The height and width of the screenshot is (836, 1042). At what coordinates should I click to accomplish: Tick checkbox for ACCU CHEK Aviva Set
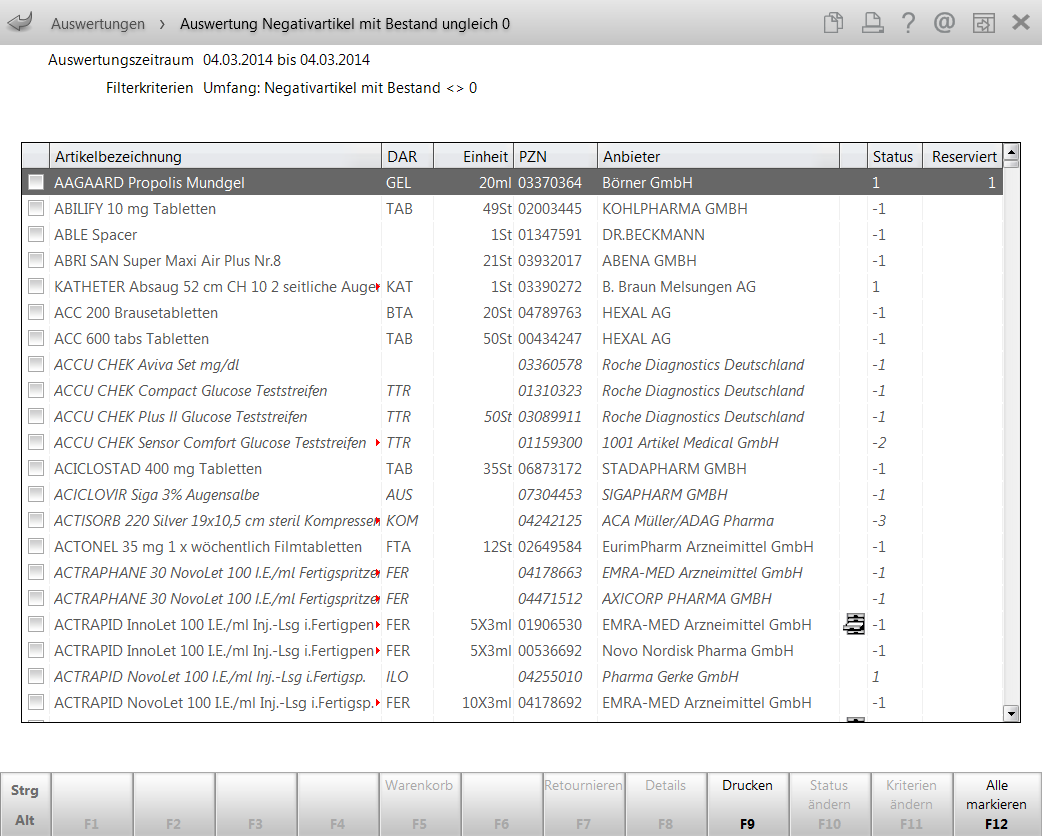click(x=36, y=364)
